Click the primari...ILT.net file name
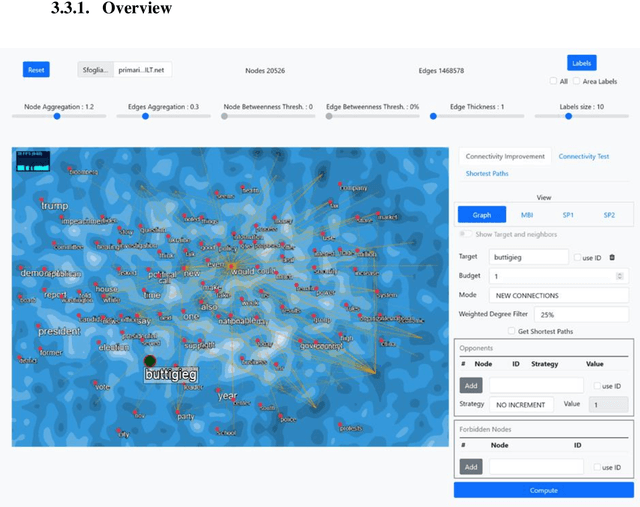This screenshot has height=507, width=640. pyautogui.click(x=141, y=70)
